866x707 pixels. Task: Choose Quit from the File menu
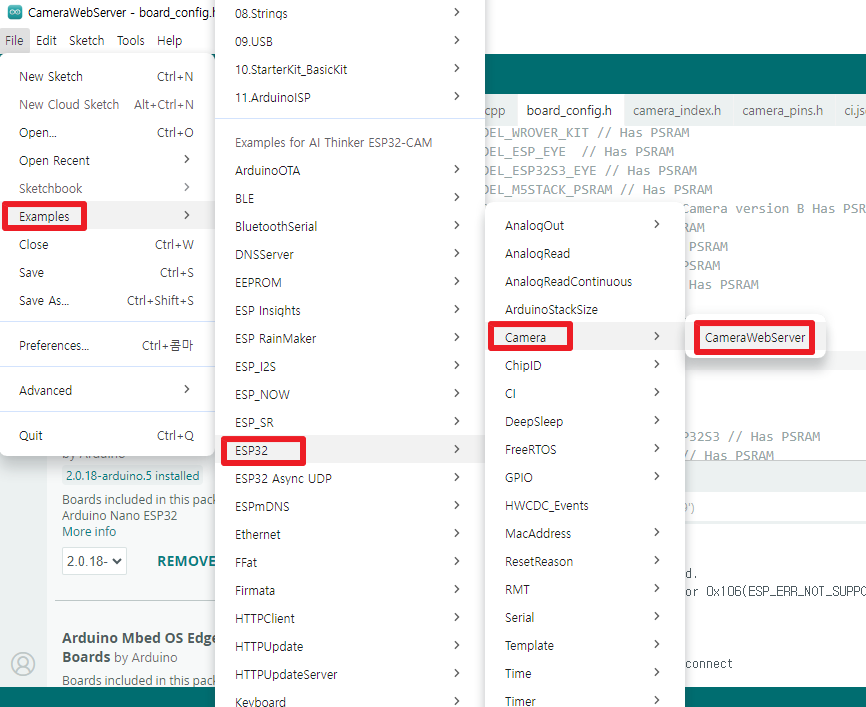(x=107, y=435)
